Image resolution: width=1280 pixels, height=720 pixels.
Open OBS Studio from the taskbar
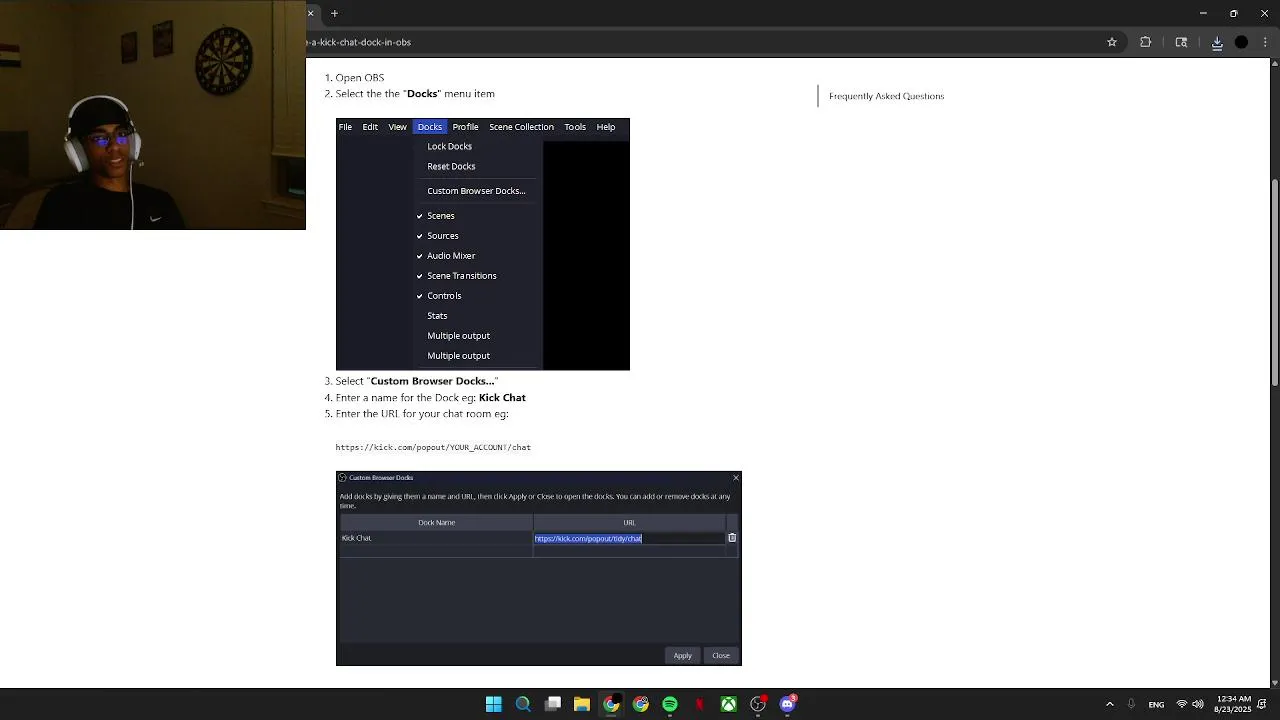point(758,704)
